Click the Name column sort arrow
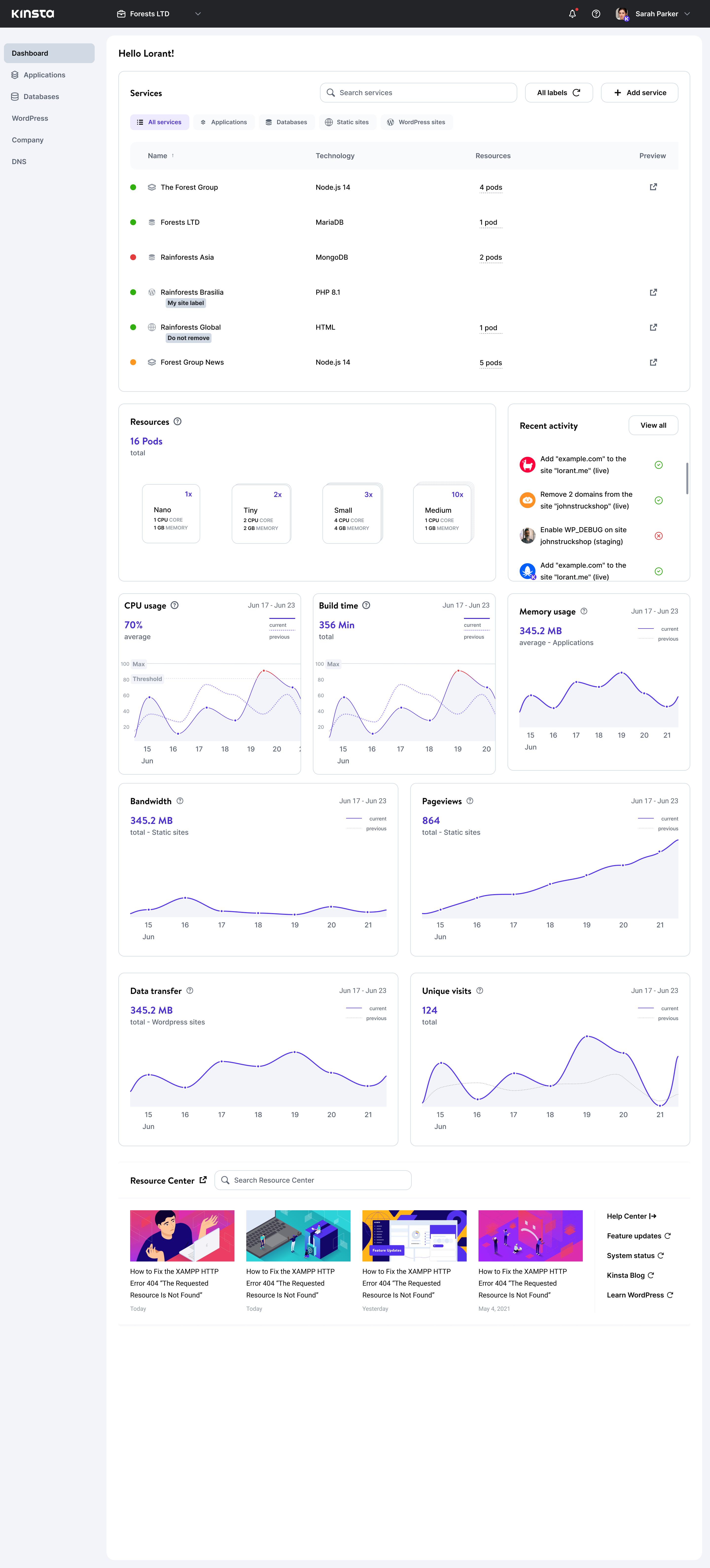710x1568 pixels. click(x=173, y=156)
